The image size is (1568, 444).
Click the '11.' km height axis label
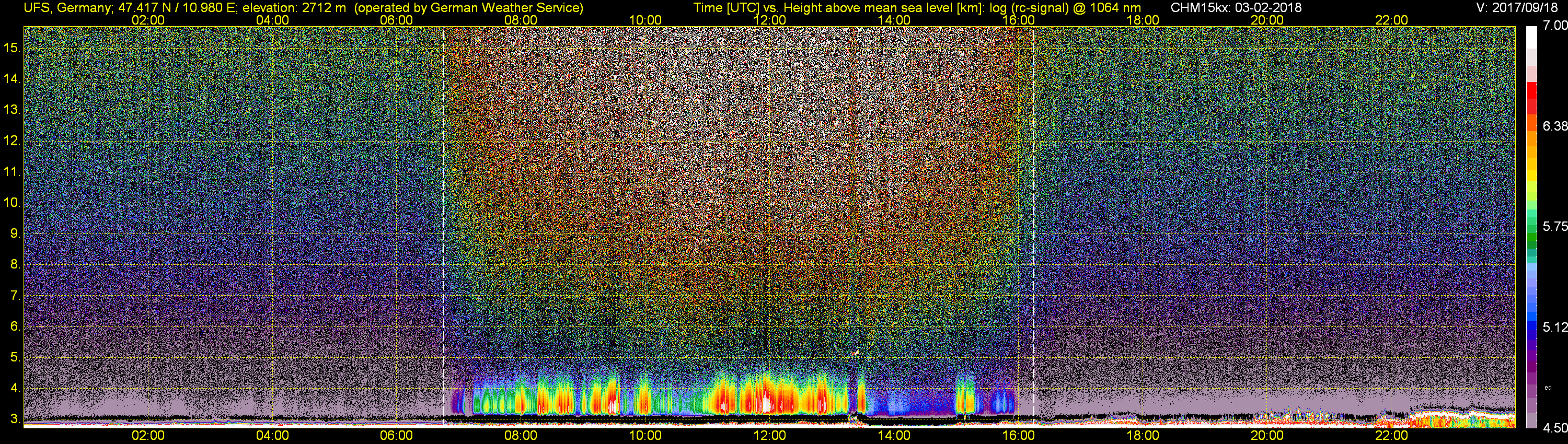12,171
